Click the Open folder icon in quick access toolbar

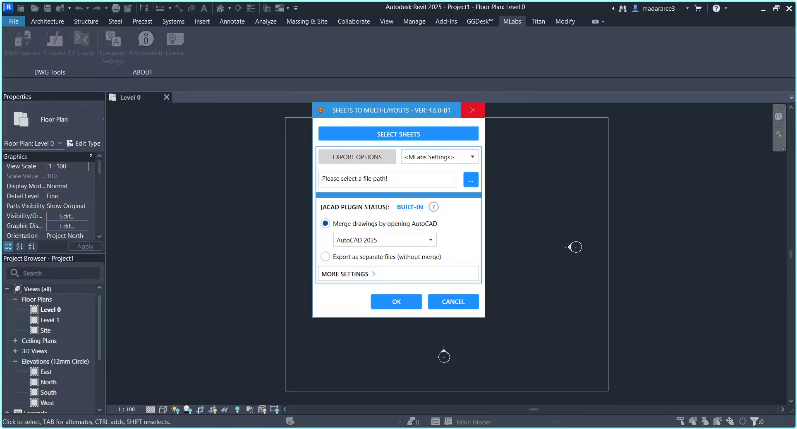click(x=35, y=8)
